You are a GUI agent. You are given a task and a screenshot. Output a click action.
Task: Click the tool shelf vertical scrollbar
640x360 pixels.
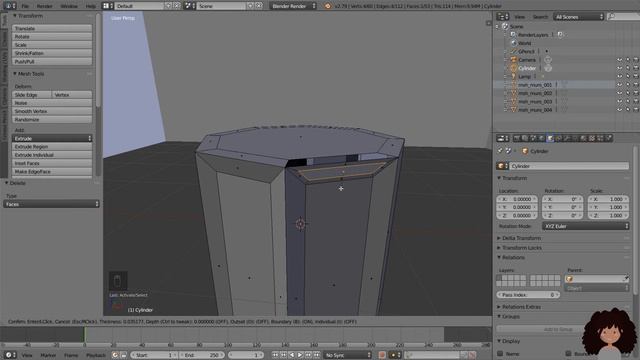pyautogui.click(x=98, y=61)
